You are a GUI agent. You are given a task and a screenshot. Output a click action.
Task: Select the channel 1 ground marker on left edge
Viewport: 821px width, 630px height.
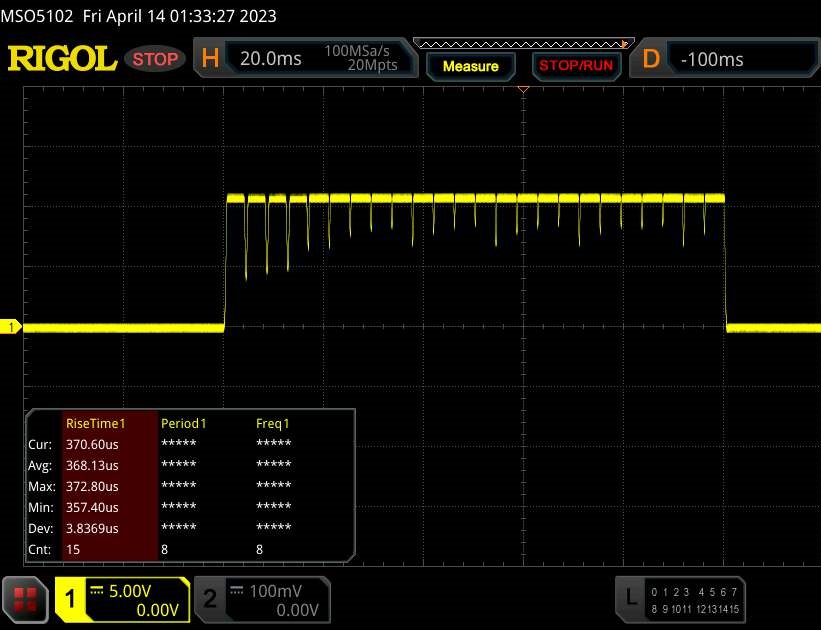[13, 327]
